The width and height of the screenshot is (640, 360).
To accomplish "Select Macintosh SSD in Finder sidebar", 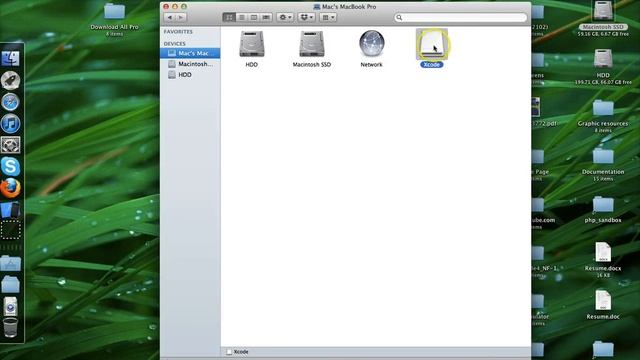I will click(190, 64).
